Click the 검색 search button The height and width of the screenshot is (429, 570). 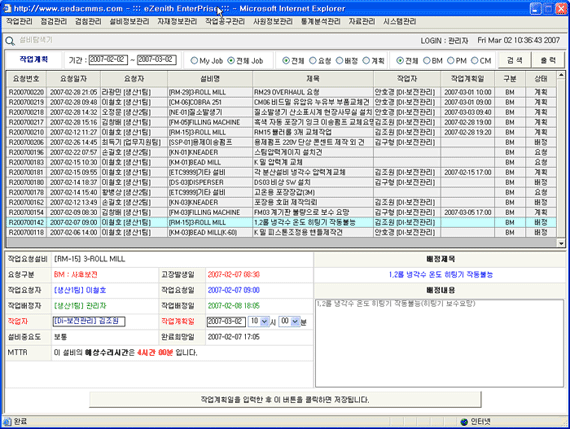514,60
